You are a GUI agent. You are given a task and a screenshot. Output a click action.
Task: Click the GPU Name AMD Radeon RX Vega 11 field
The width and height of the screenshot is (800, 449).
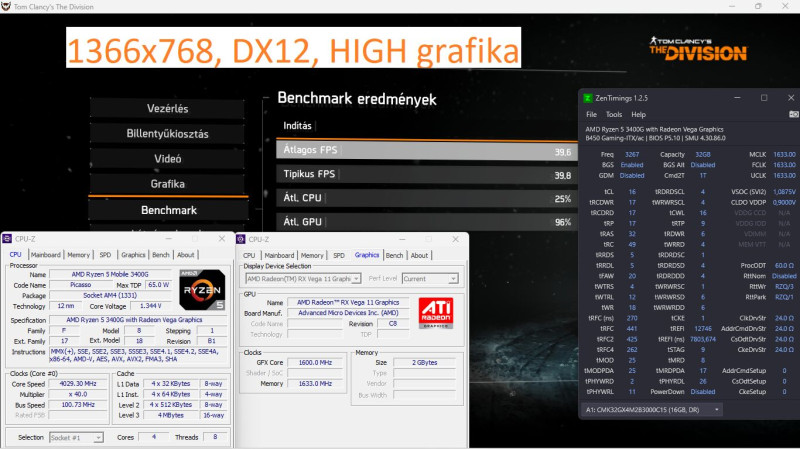[x=348, y=303]
